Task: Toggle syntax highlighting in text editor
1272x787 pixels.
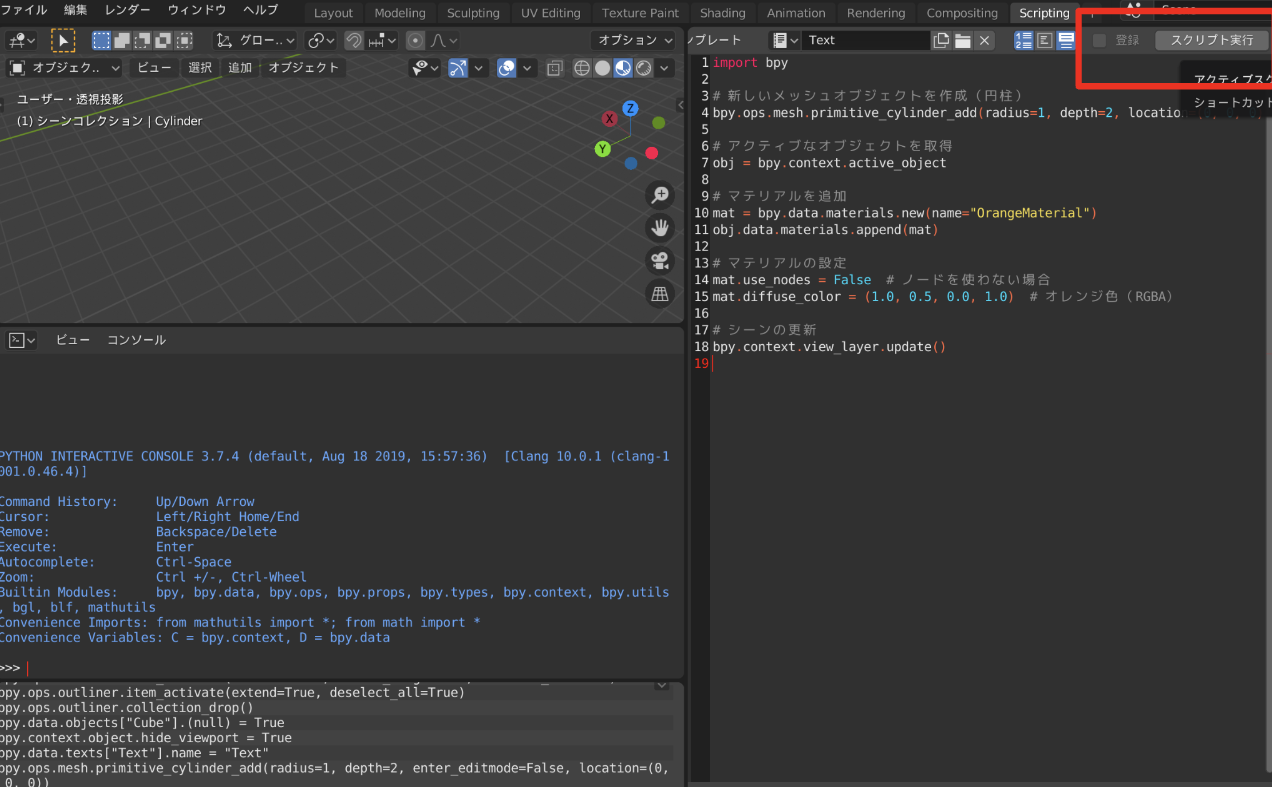Action: click(1066, 40)
